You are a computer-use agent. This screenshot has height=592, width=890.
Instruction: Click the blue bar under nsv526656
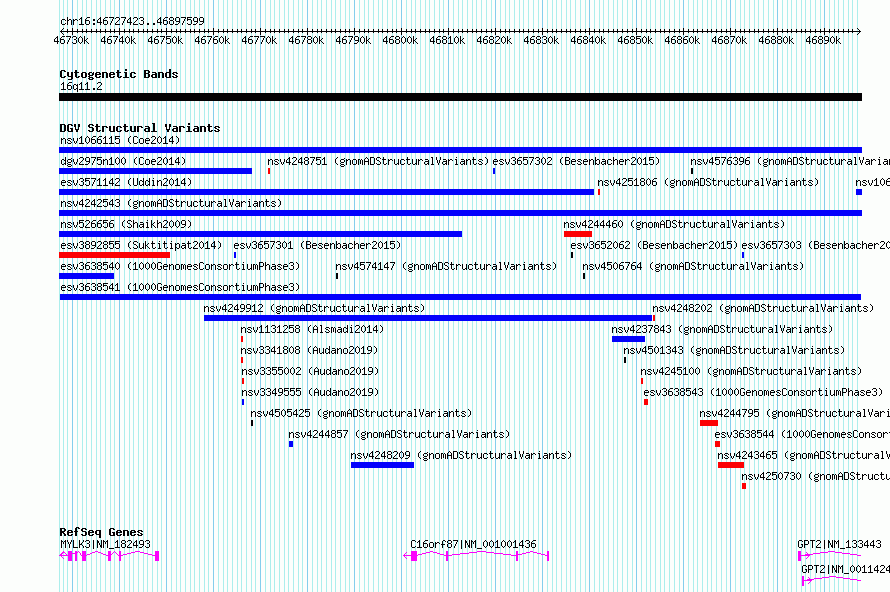pyautogui.click(x=261, y=234)
